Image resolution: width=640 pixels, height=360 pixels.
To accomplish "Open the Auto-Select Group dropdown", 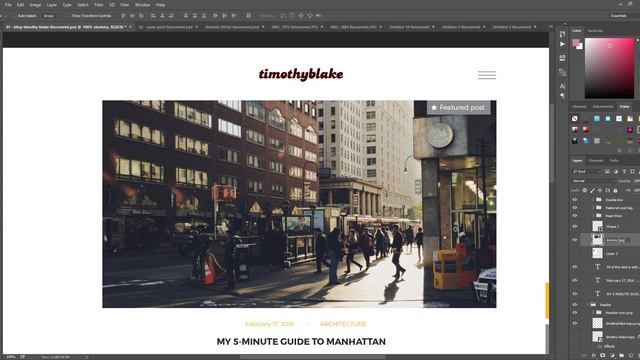I will click(x=51, y=16).
